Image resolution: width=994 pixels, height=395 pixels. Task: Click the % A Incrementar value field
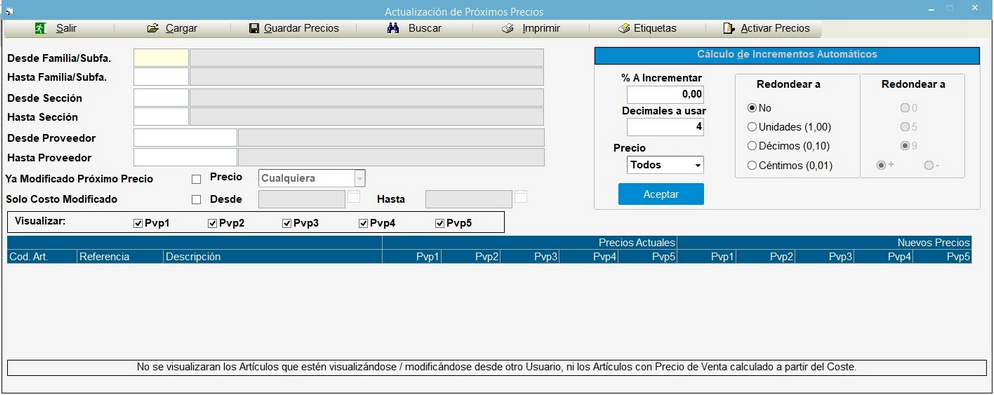[x=665, y=94]
